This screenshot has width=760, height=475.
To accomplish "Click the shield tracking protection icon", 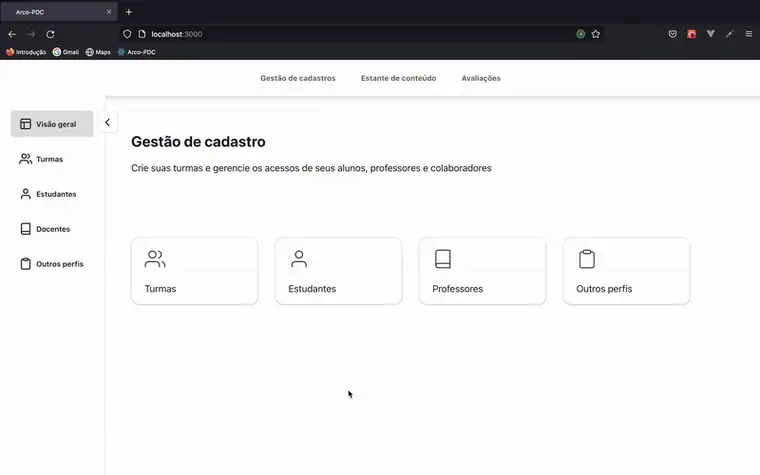I will 127,34.
